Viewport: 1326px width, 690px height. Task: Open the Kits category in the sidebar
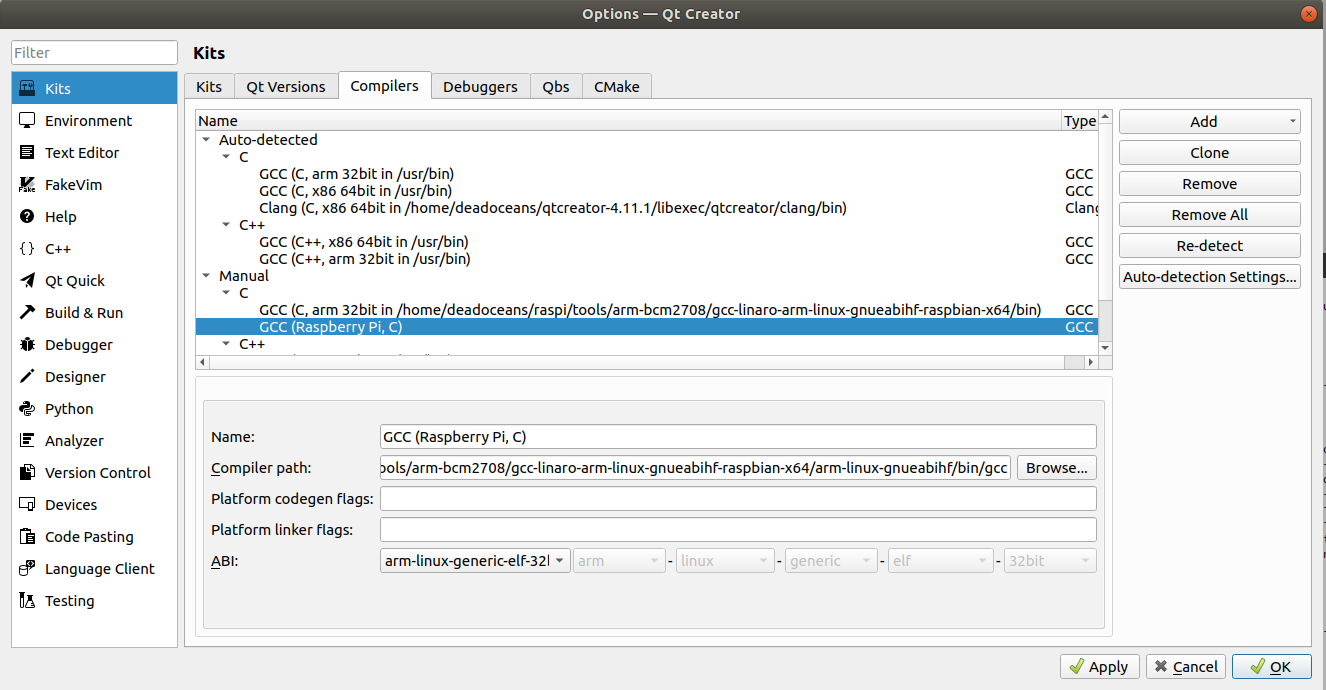coord(94,89)
